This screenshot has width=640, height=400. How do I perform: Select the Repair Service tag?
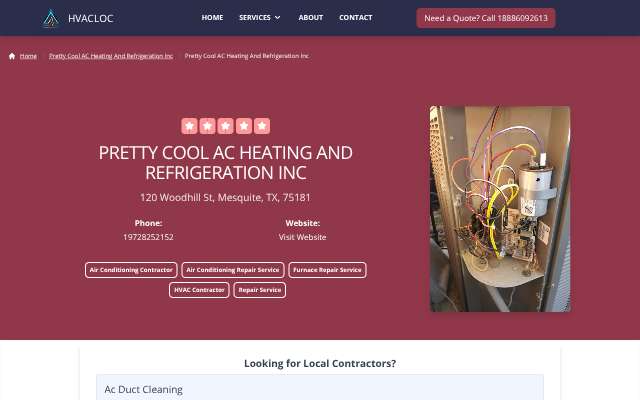coord(260,290)
